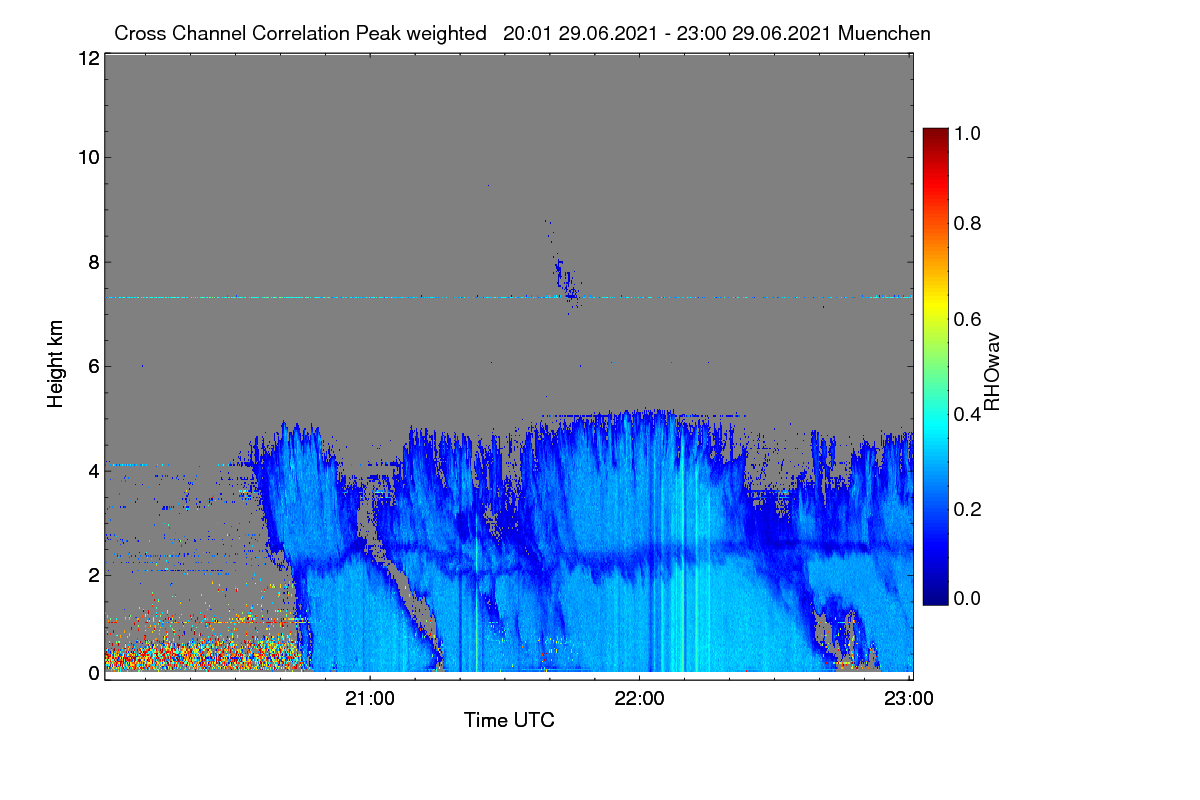Click the 0.8 colorbar tick label

(x=969, y=223)
